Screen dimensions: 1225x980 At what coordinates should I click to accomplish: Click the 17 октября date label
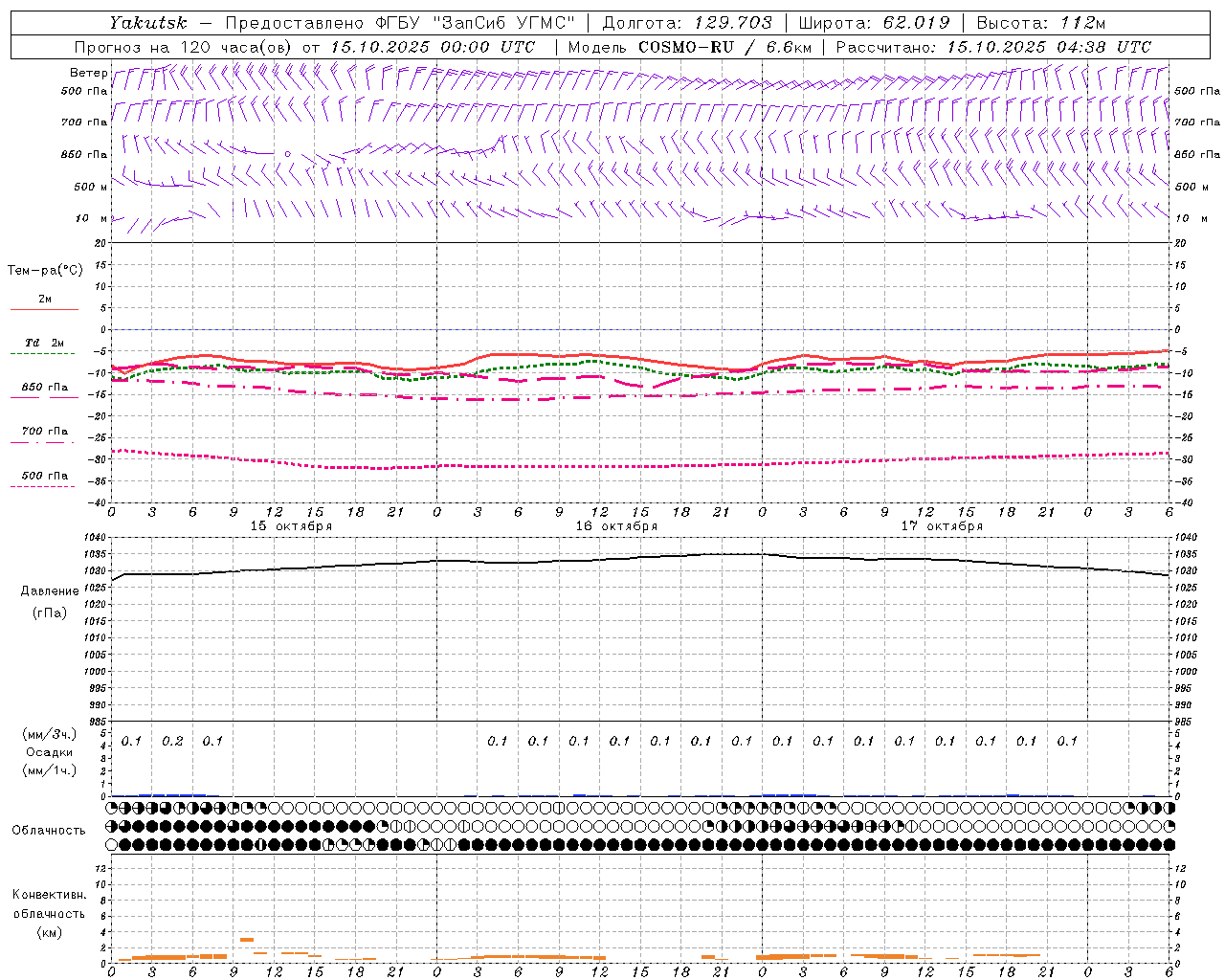[942, 526]
